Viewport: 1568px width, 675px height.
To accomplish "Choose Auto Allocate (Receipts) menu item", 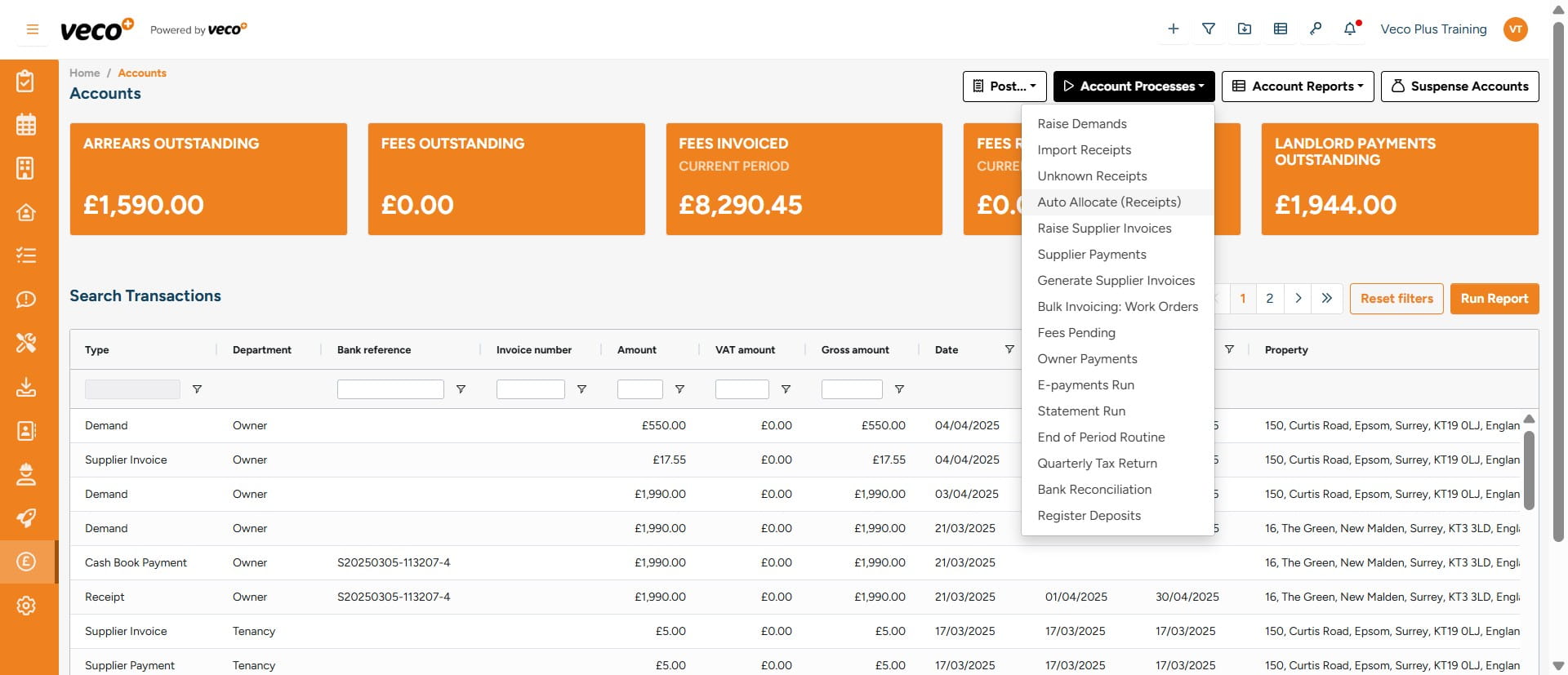I will pos(1109,202).
